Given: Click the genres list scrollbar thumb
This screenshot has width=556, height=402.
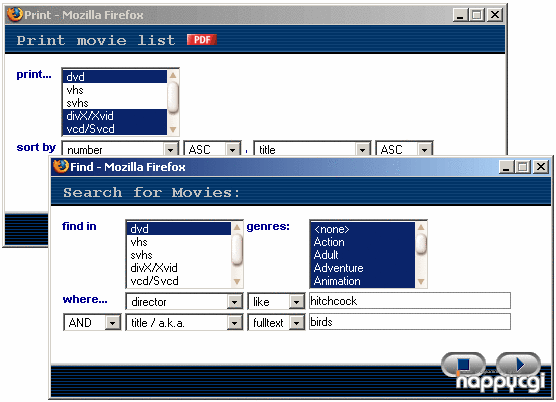Looking at the screenshot, I should click(421, 243).
